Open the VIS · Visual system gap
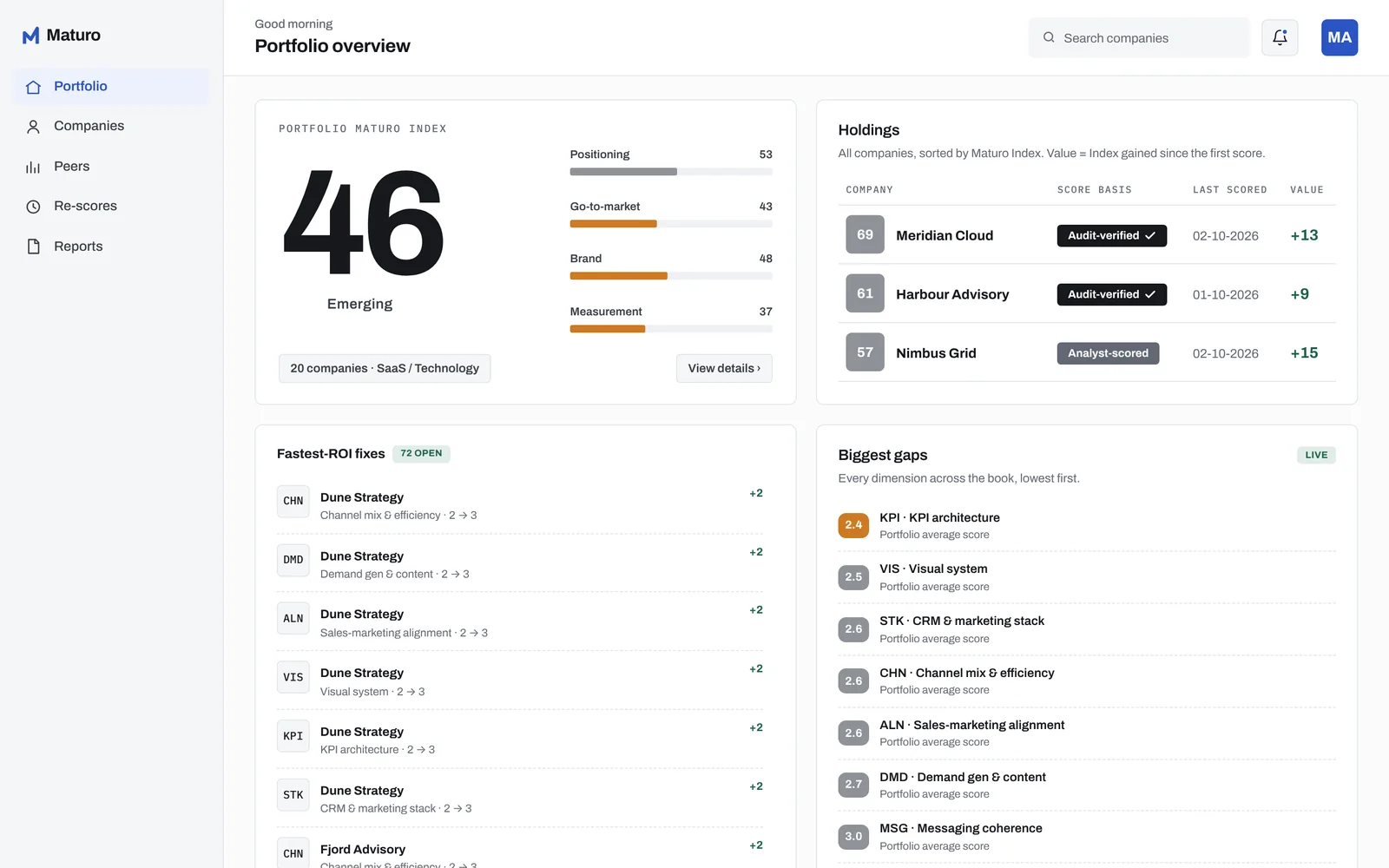This screenshot has height=868, width=1389. pyautogui.click(x=1087, y=577)
